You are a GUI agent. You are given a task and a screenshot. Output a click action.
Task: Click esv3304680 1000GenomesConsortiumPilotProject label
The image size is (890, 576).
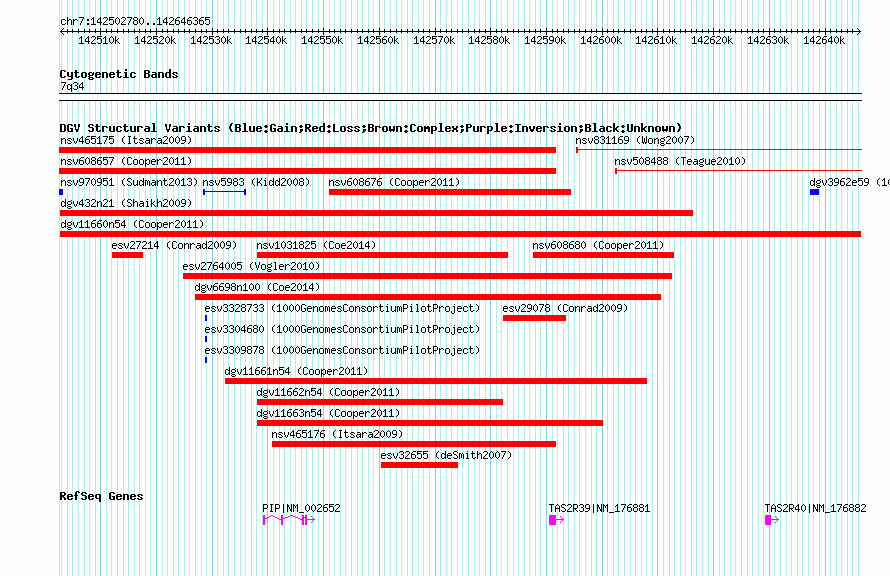coord(342,329)
